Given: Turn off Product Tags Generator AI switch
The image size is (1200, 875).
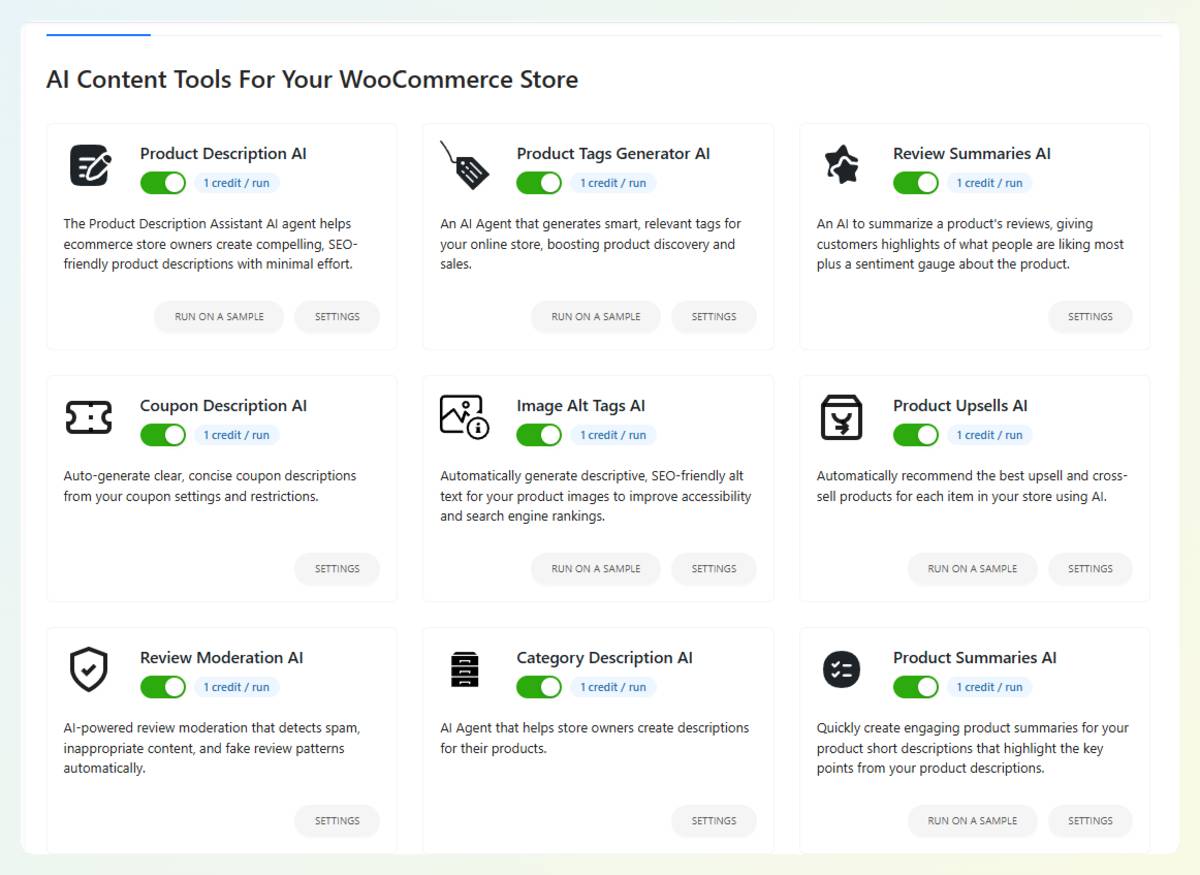Looking at the screenshot, I should 539,183.
